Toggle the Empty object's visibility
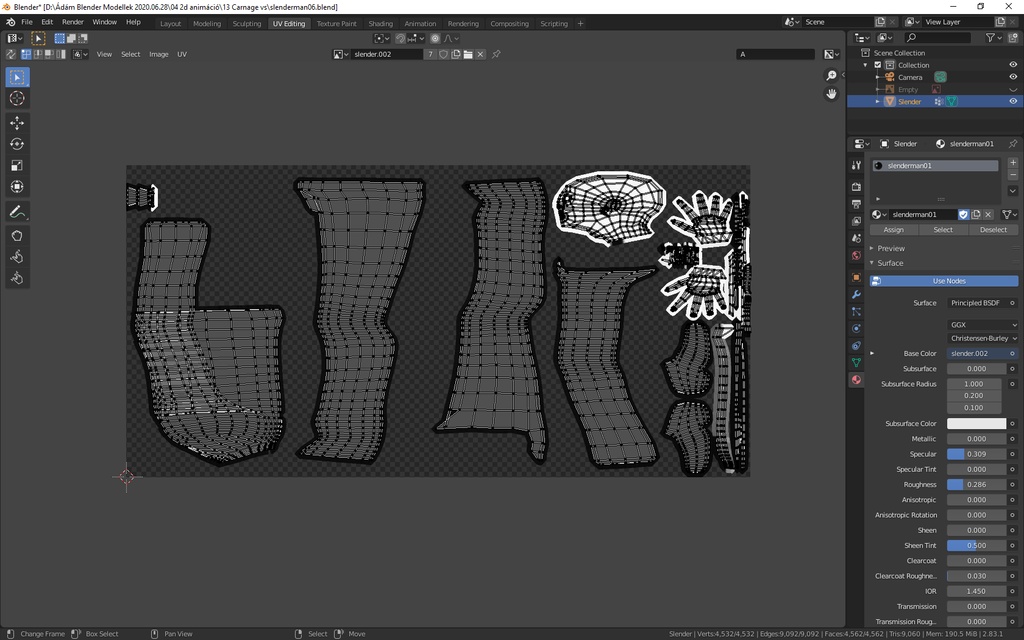This screenshot has height=640, width=1024. coord(1013,89)
